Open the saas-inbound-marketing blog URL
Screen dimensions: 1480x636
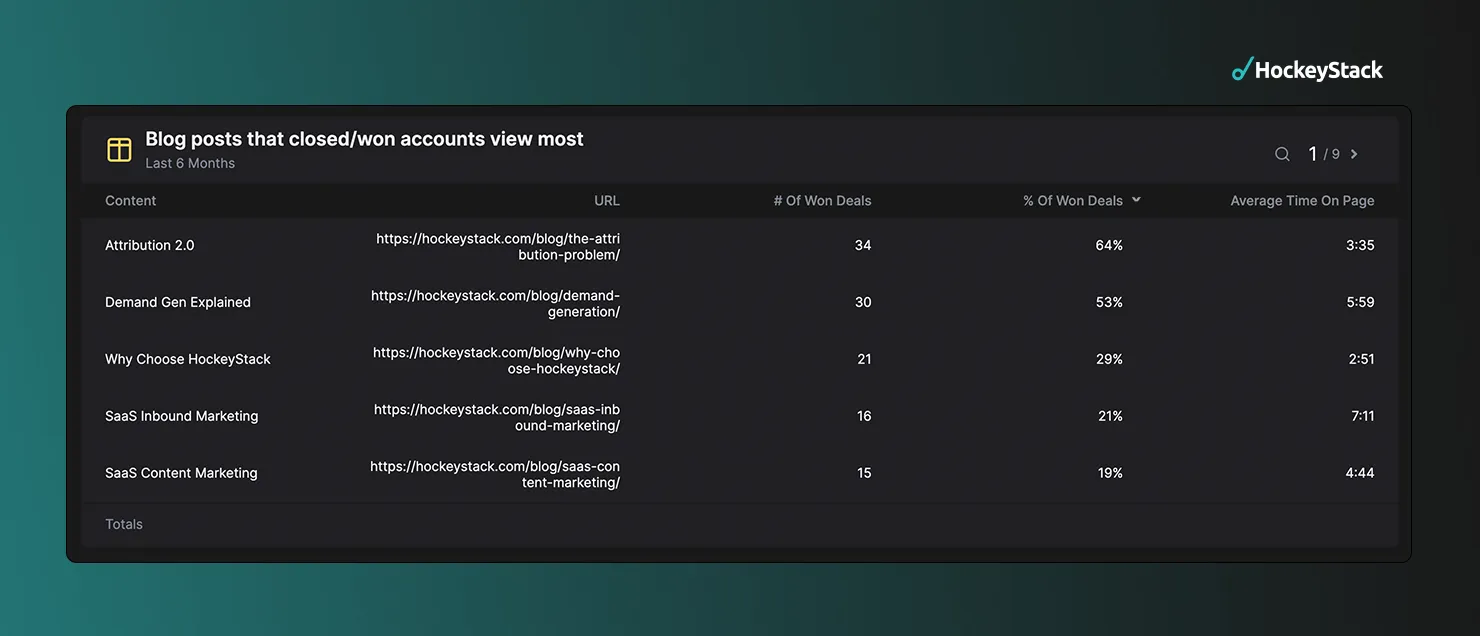point(497,418)
